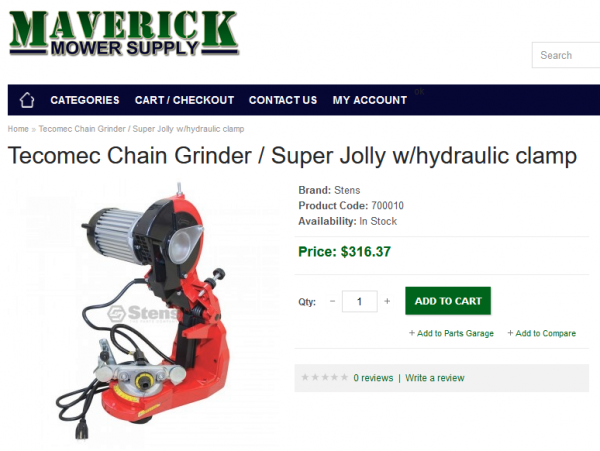The image size is (600, 451).
Task: Open the Categories menu
Action: (85, 100)
